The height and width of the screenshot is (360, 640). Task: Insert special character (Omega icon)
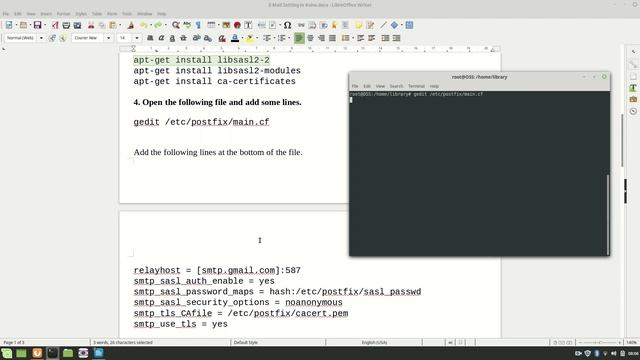coord(287,25)
